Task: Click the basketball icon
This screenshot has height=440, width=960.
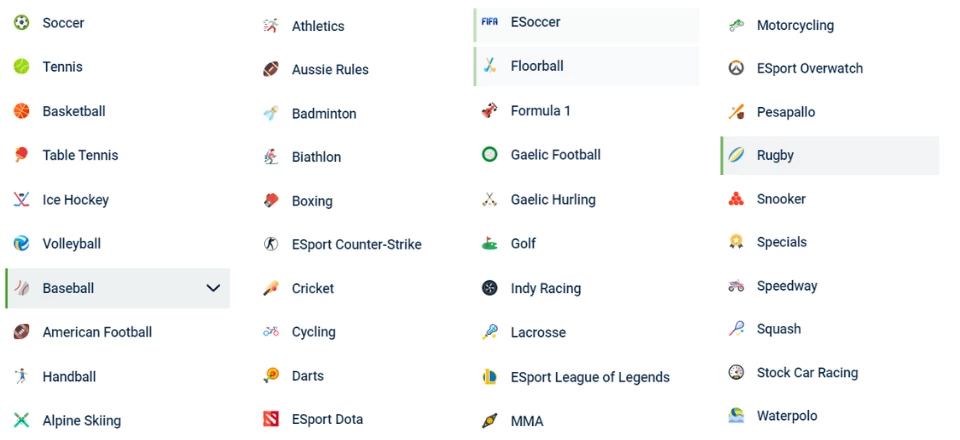Action: [x=21, y=111]
